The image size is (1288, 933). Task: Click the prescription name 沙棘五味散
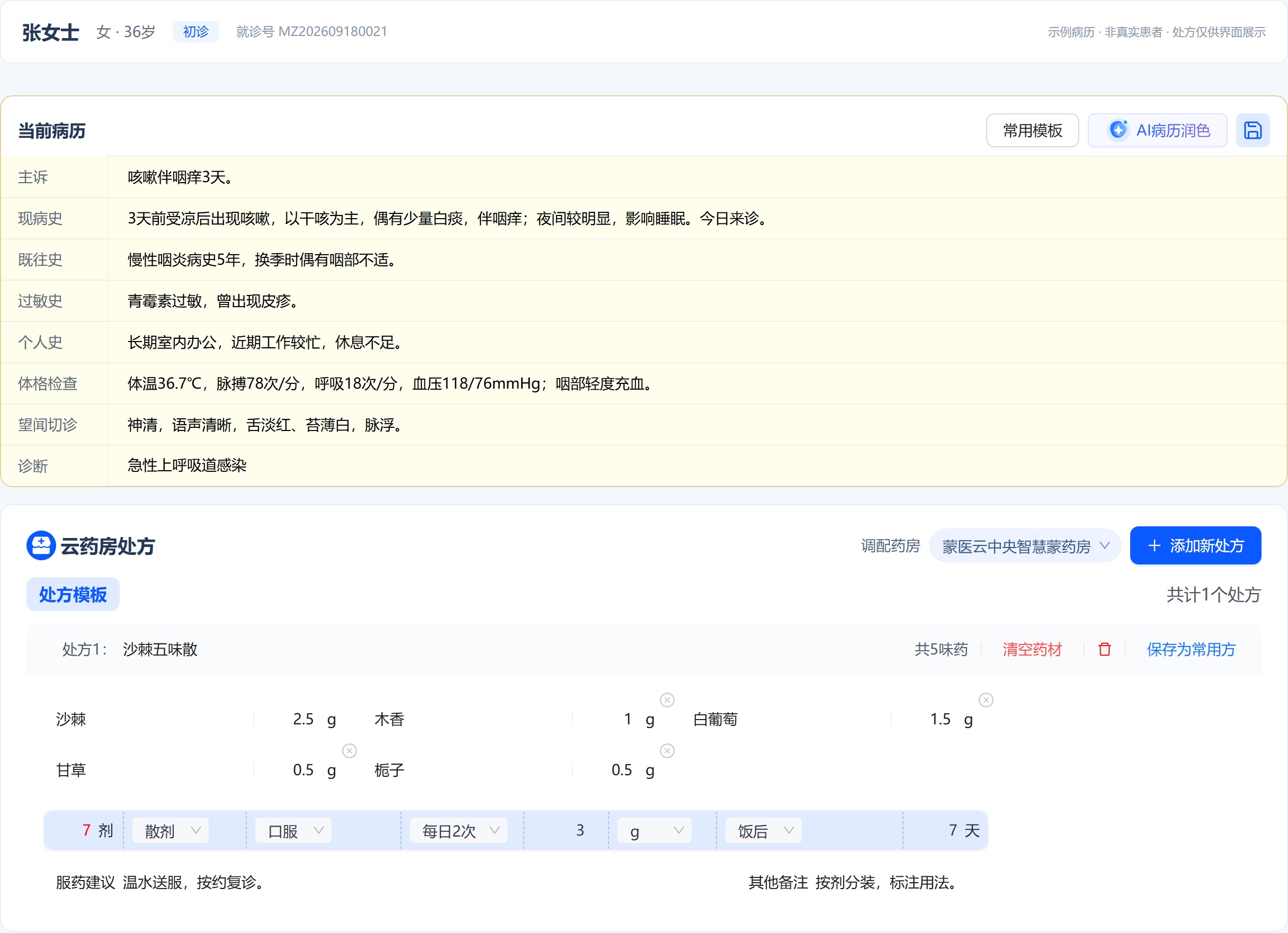point(160,649)
